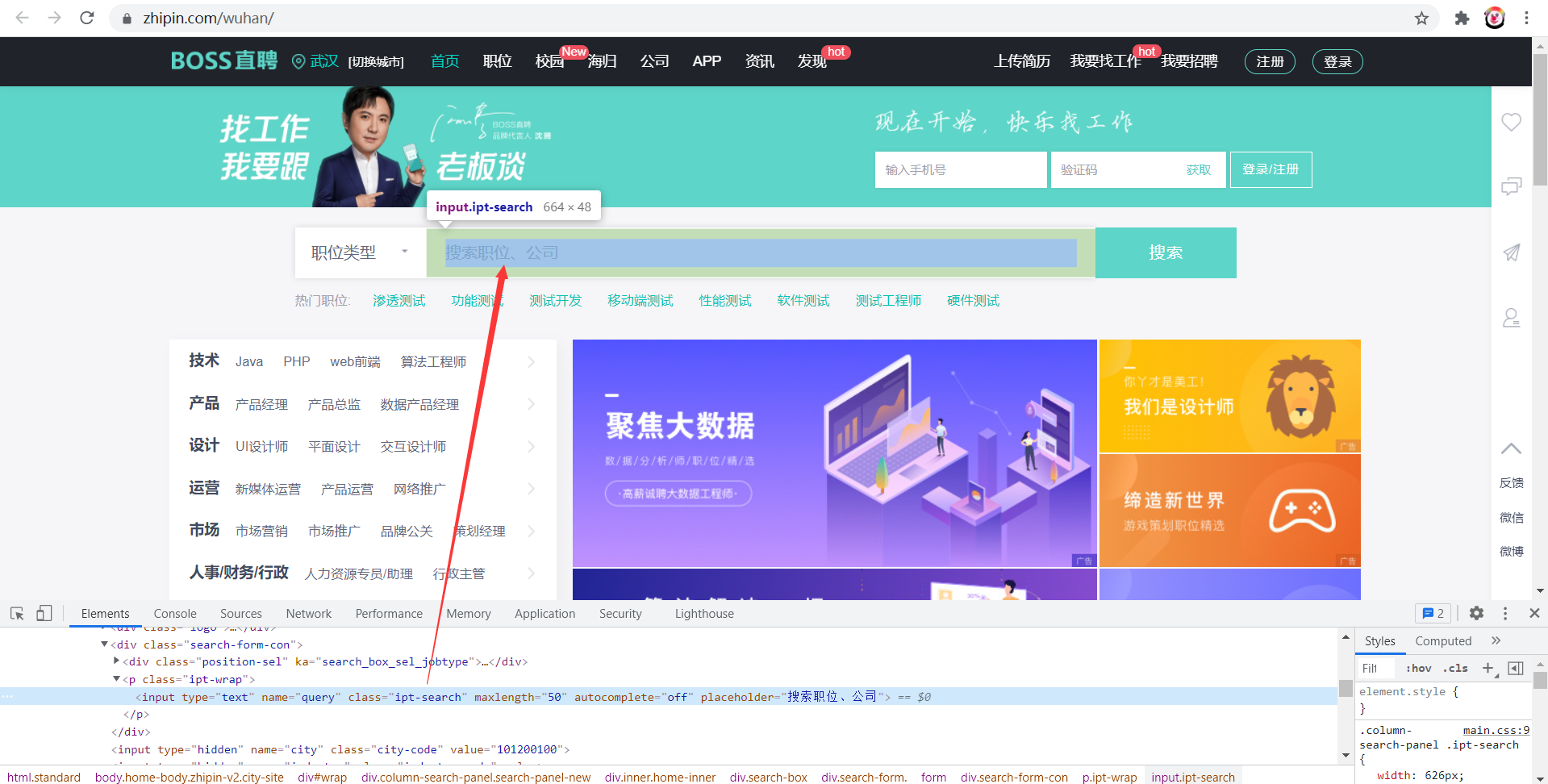Click the 注册 button
This screenshot has width=1548, height=784.
coord(1270,61)
